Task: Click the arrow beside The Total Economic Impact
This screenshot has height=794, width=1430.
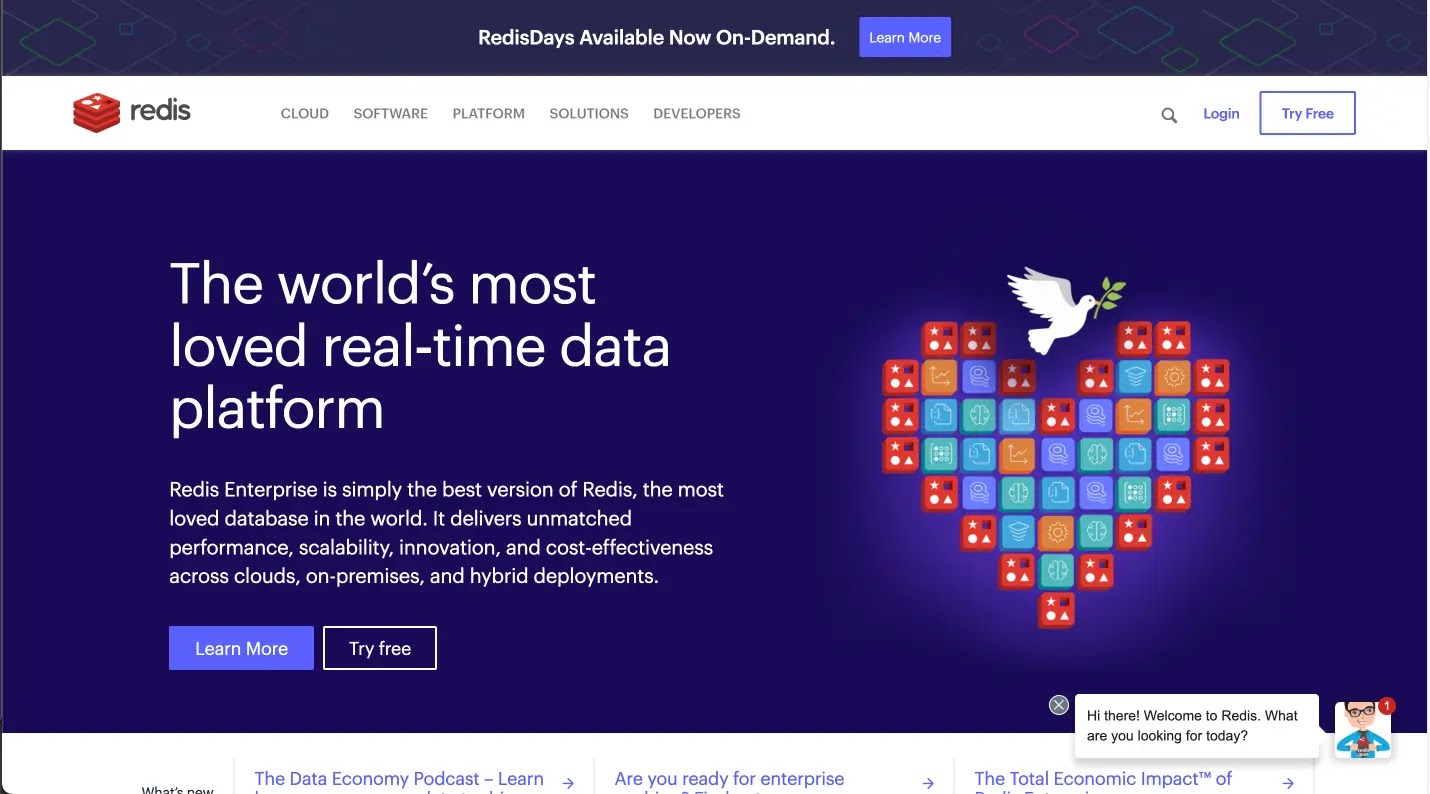Action: [x=1288, y=783]
